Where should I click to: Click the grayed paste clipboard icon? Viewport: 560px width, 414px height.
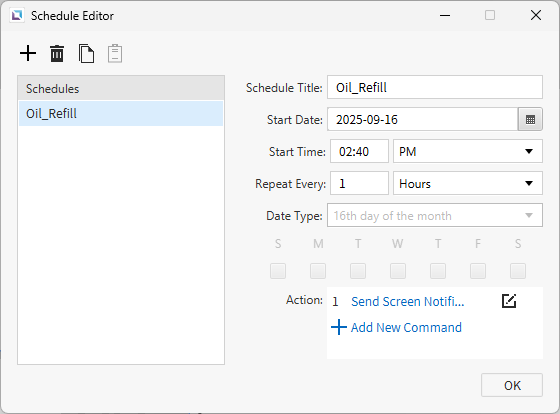115,54
